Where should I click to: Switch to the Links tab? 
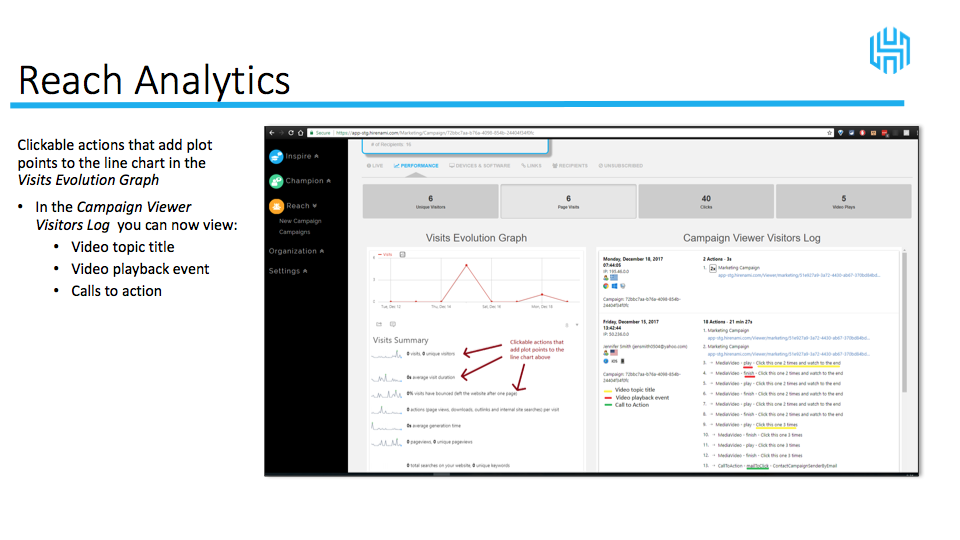[x=532, y=166]
